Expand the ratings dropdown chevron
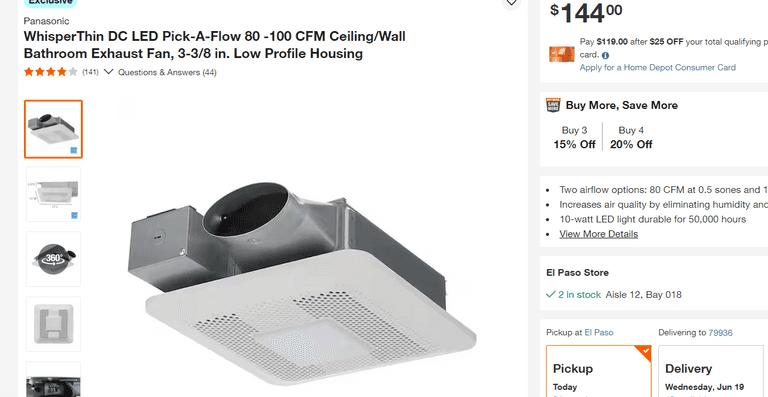This screenshot has height=397, width=768. (109, 72)
